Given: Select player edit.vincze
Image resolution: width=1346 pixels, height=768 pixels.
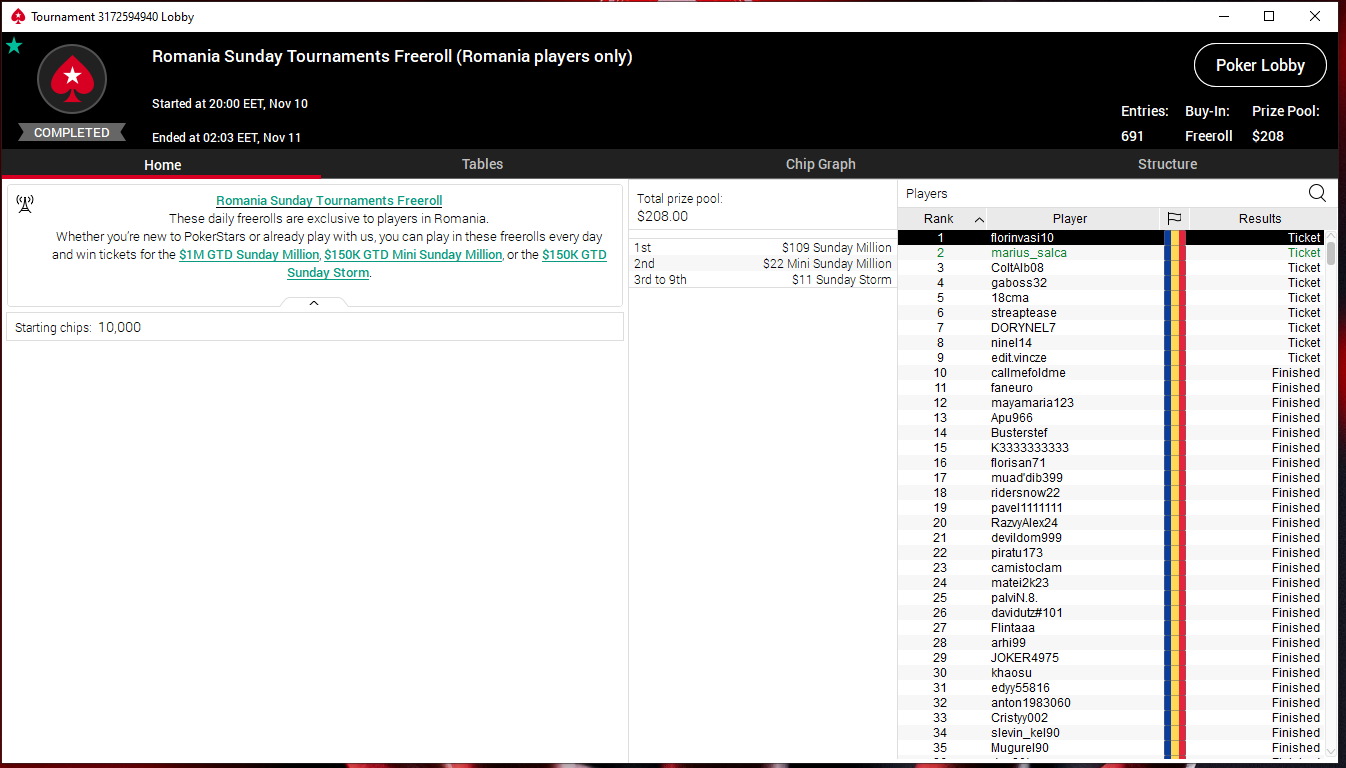Looking at the screenshot, I should coord(1111,358).
